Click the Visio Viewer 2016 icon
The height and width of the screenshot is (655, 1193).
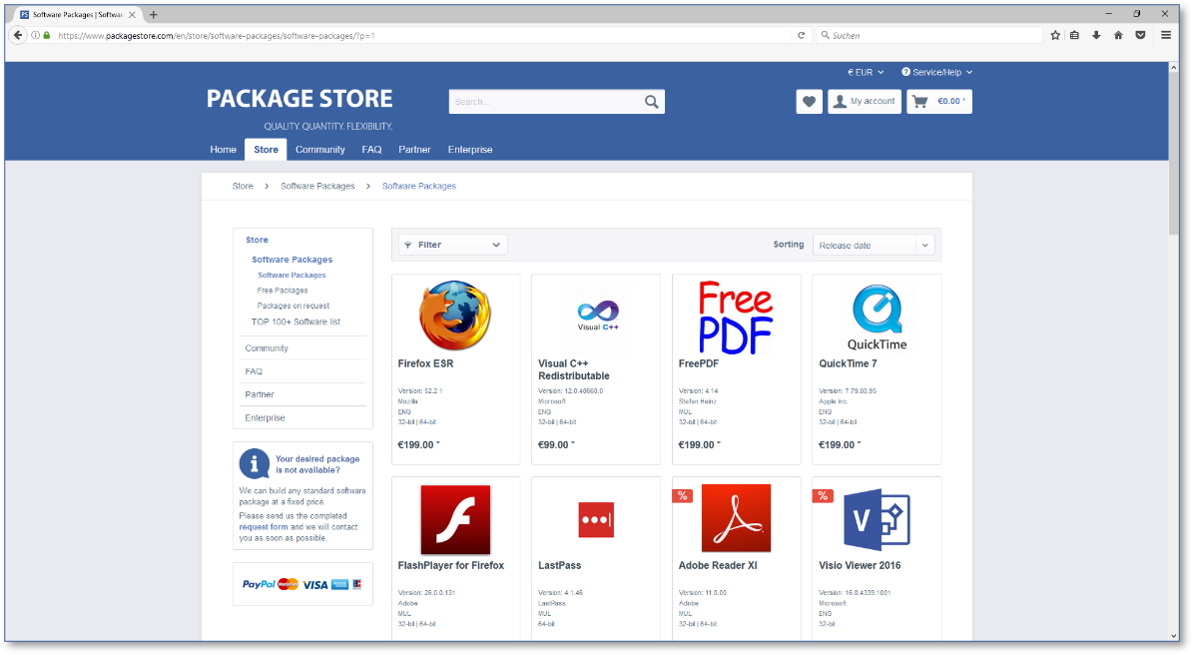point(876,520)
